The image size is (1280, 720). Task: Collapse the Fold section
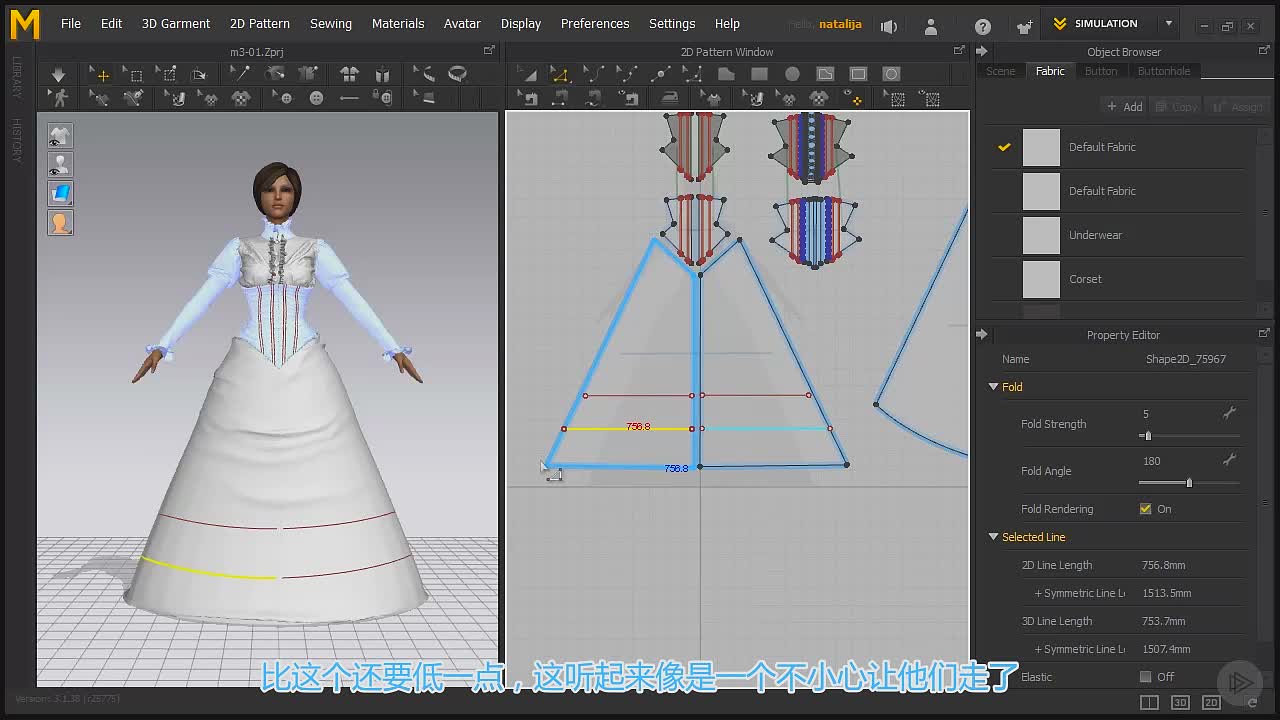pos(993,387)
